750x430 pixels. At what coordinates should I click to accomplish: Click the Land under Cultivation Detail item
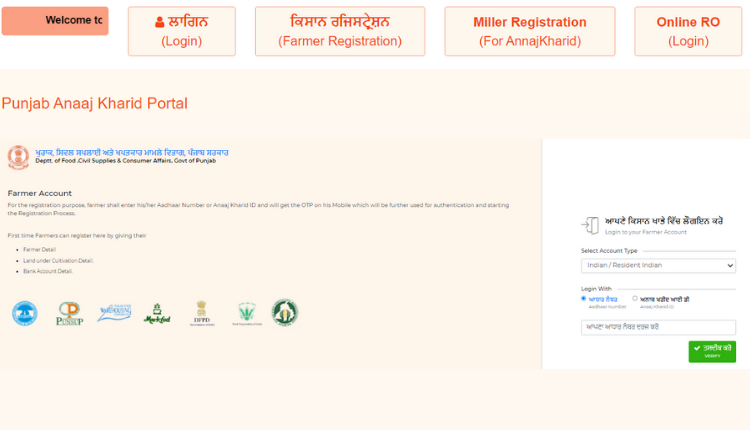click(58, 261)
